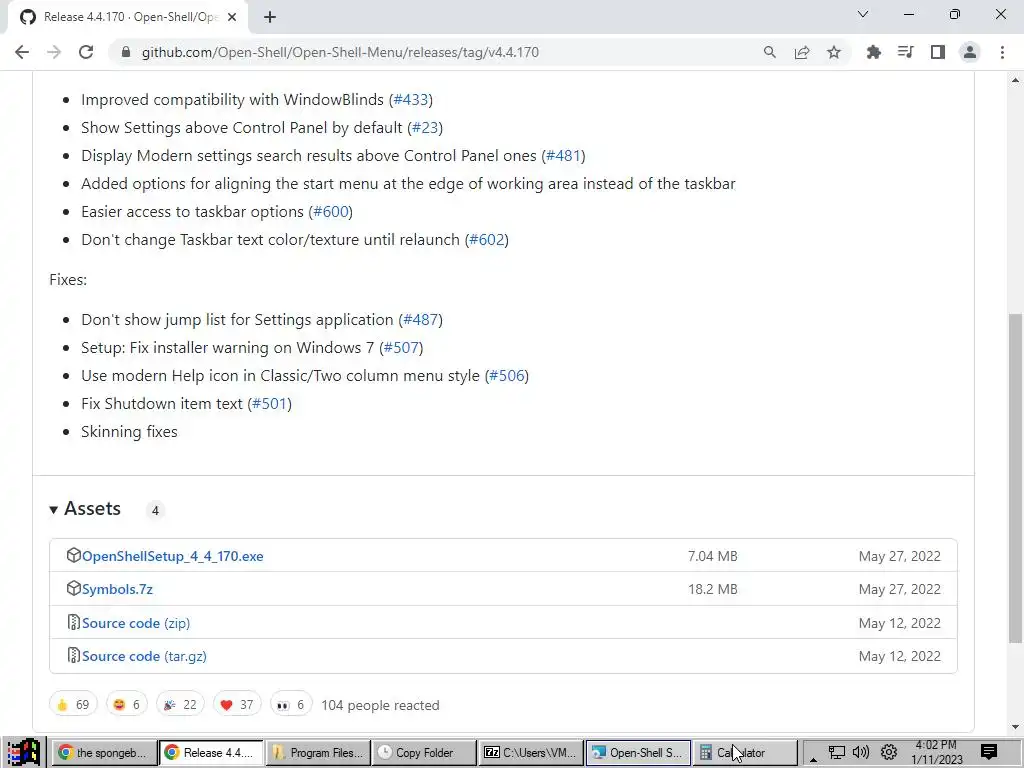Open volume tray icon
This screenshot has height=768, width=1024.
(x=861, y=752)
